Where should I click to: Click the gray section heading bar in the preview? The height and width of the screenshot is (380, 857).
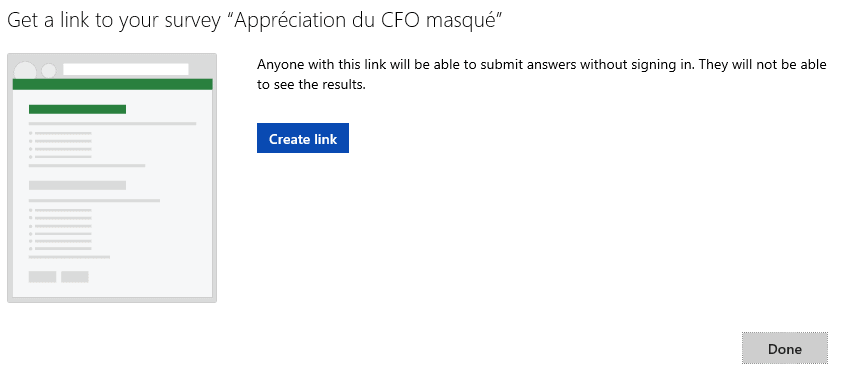point(78,185)
